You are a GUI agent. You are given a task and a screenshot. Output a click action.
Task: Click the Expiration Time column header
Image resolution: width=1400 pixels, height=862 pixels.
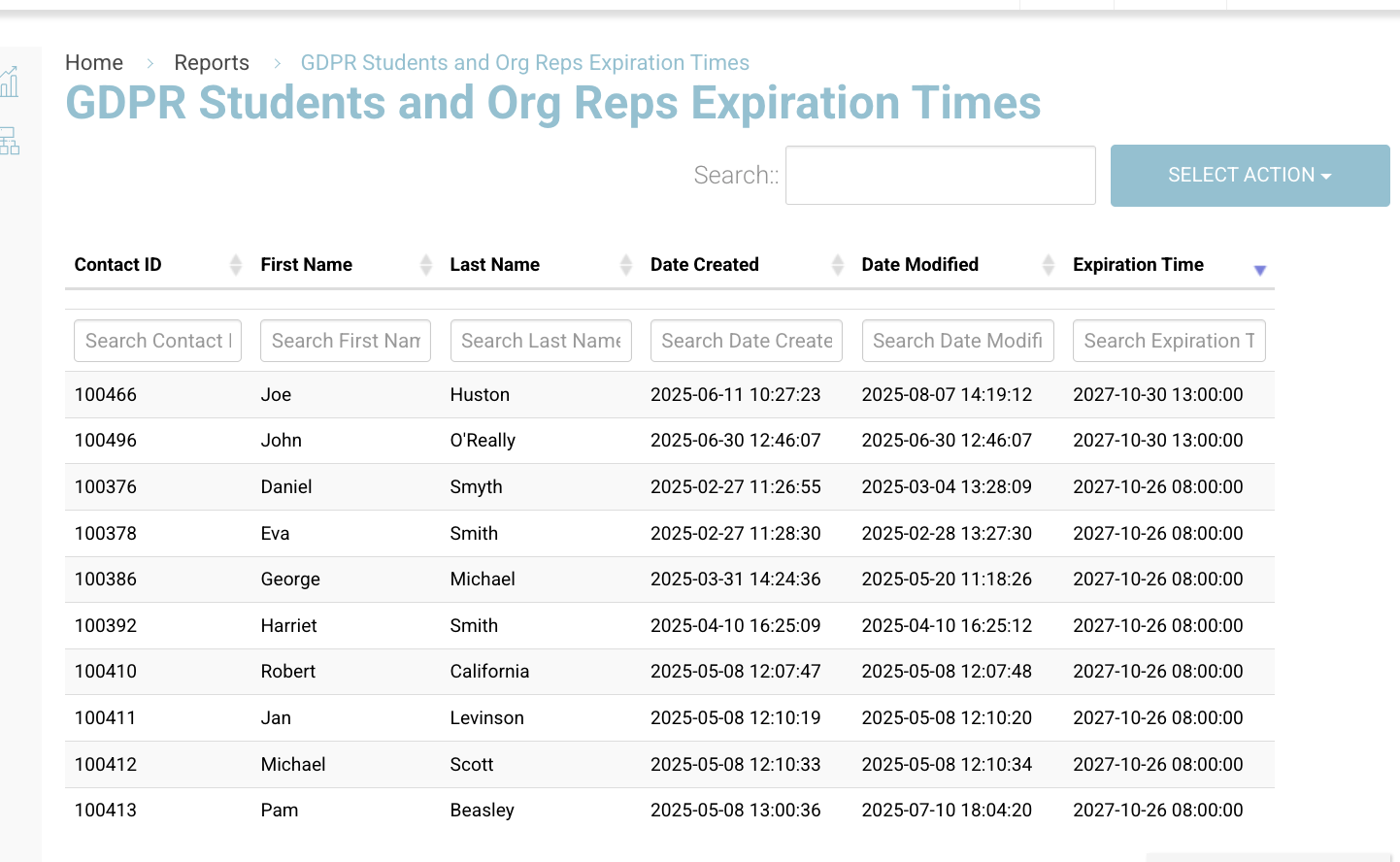click(x=1138, y=264)
